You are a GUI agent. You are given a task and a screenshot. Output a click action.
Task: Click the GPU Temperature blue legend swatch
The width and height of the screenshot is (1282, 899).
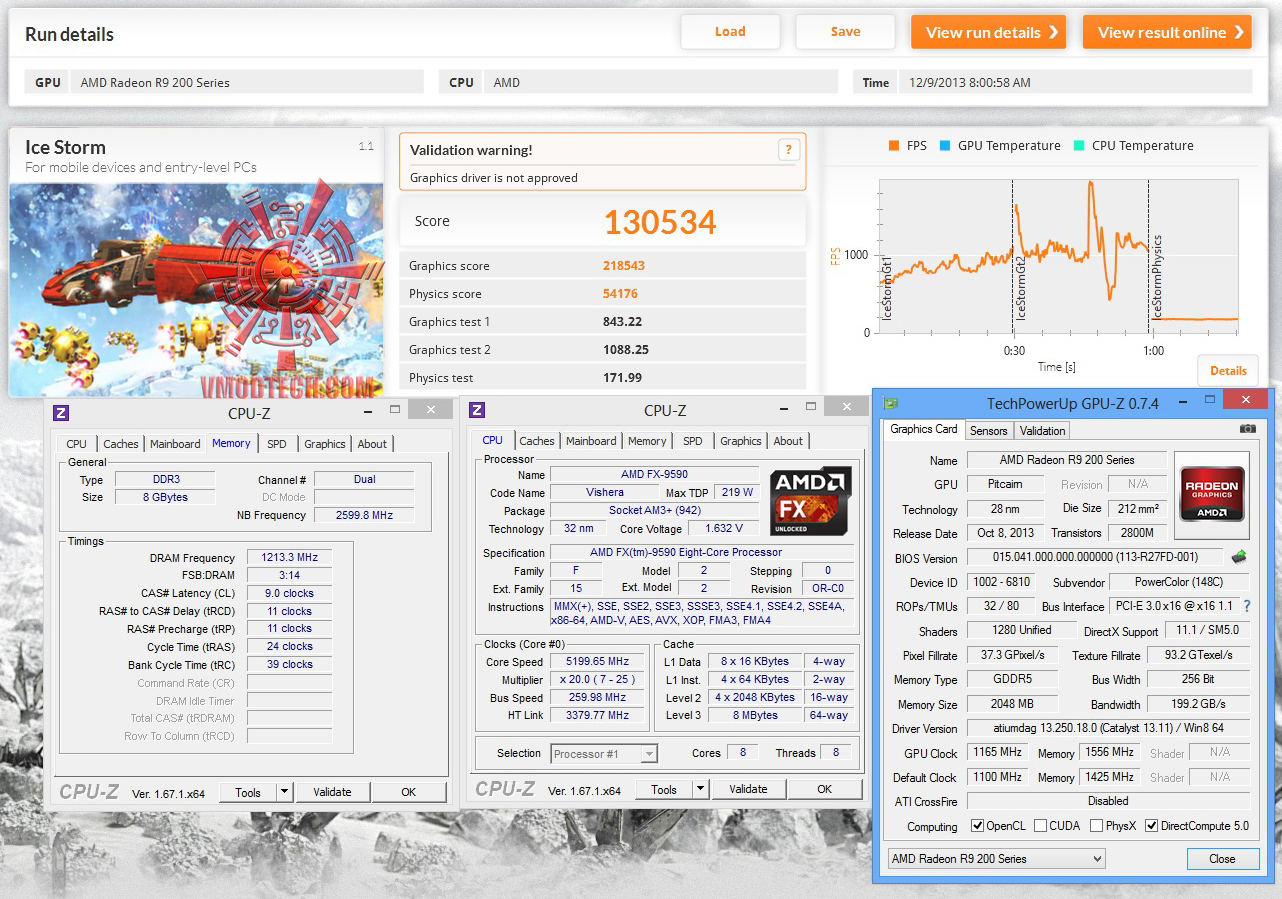(945, 146)
